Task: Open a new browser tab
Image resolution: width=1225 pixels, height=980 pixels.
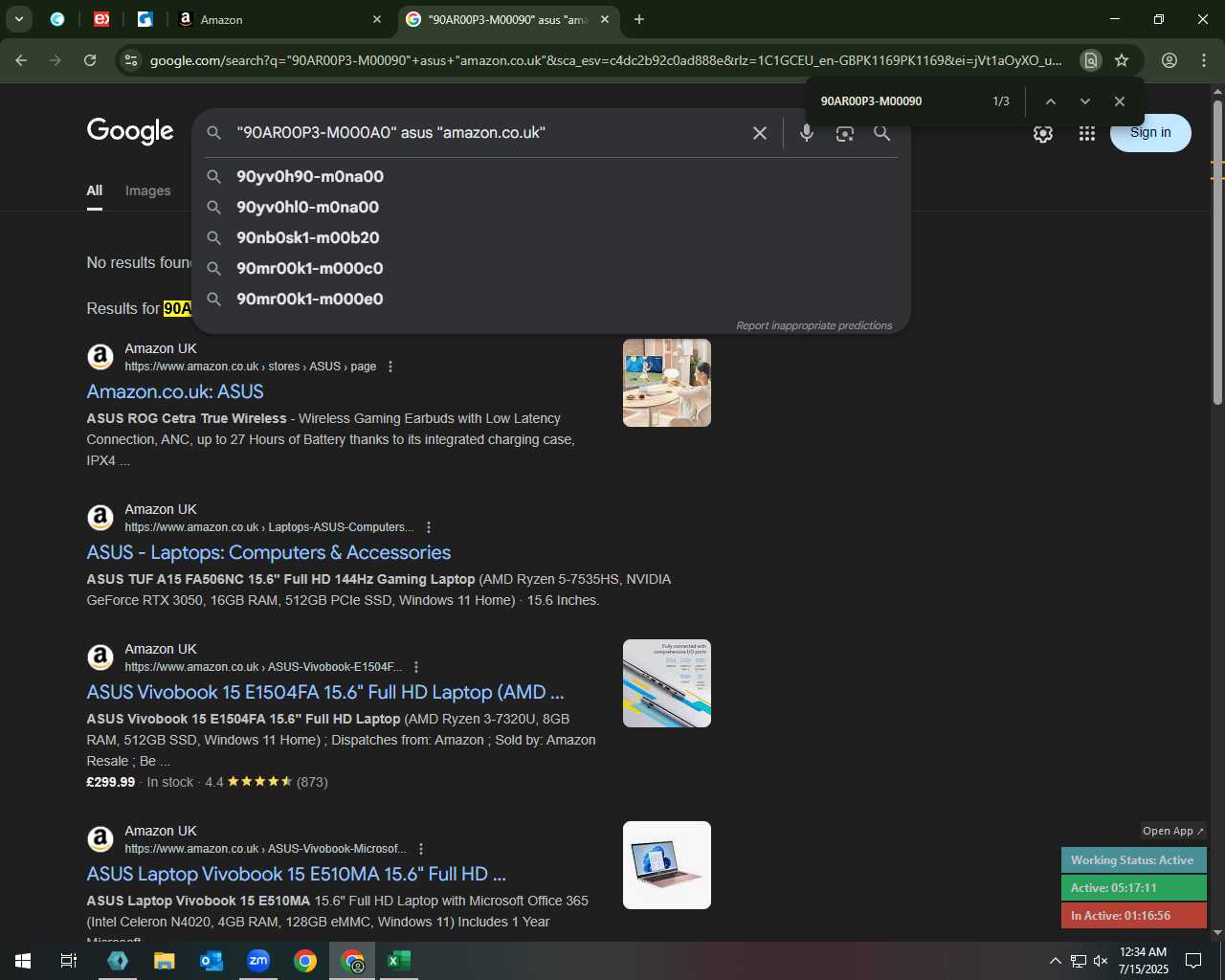Action: [639, 19]
